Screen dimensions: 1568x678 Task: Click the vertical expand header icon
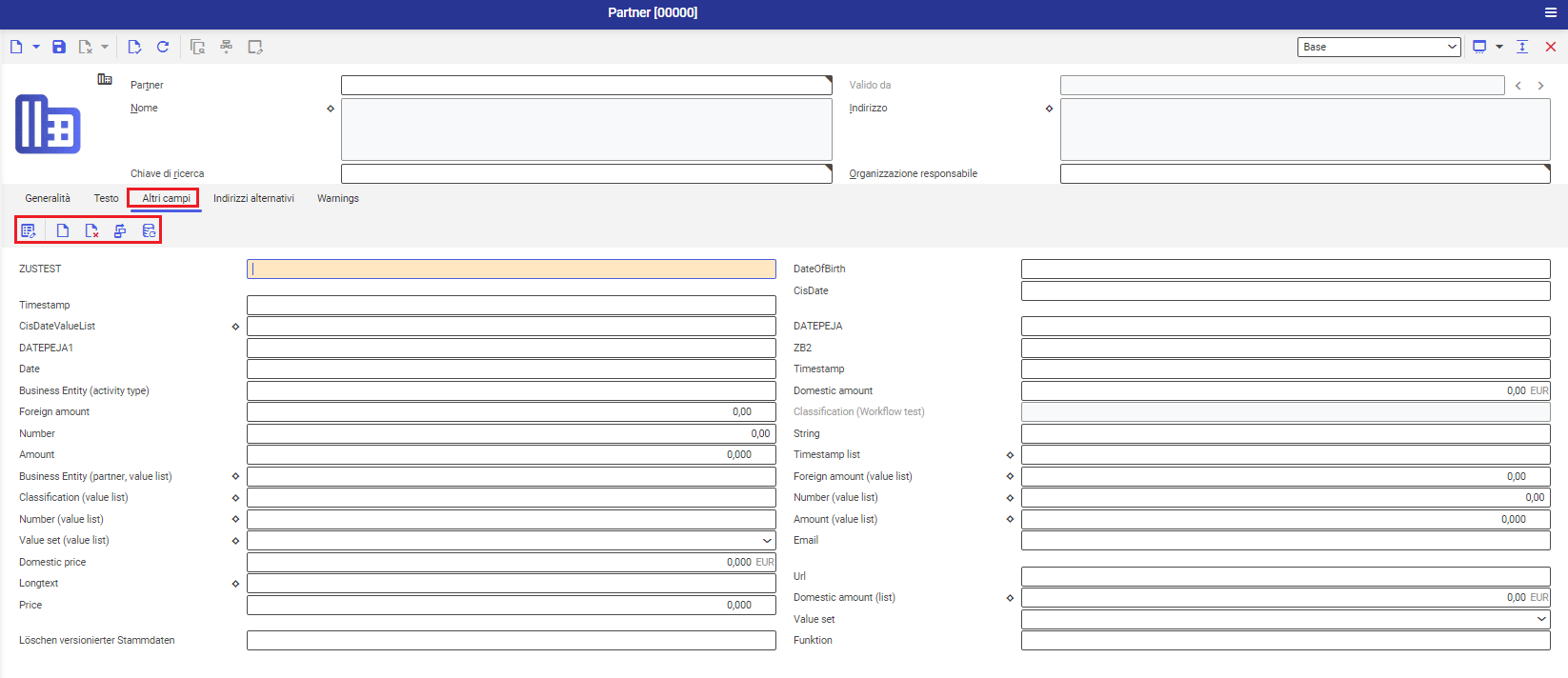1522,47
